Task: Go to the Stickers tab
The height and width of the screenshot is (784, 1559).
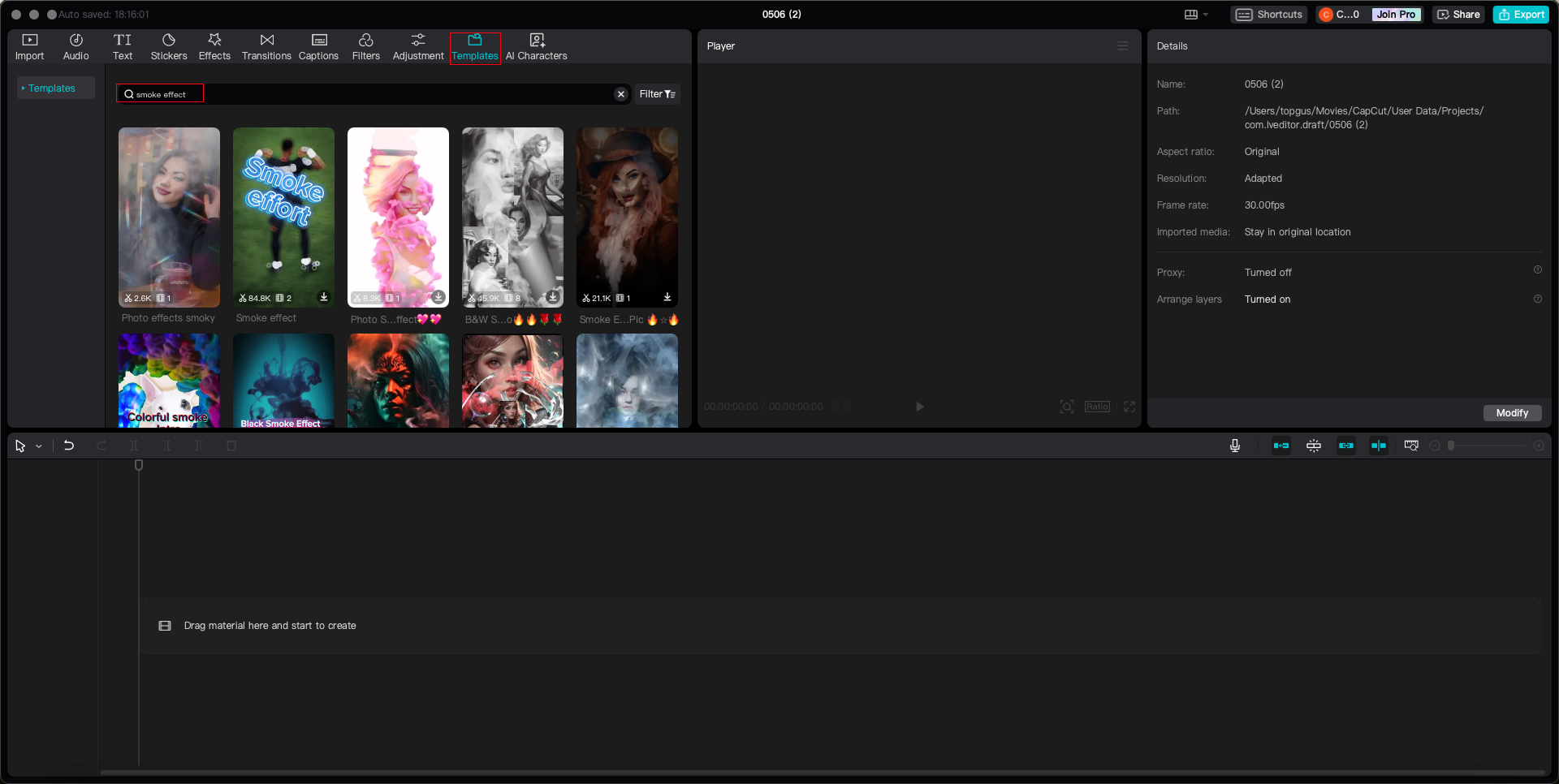Action: pyautogui.click(x=169, y=47)
